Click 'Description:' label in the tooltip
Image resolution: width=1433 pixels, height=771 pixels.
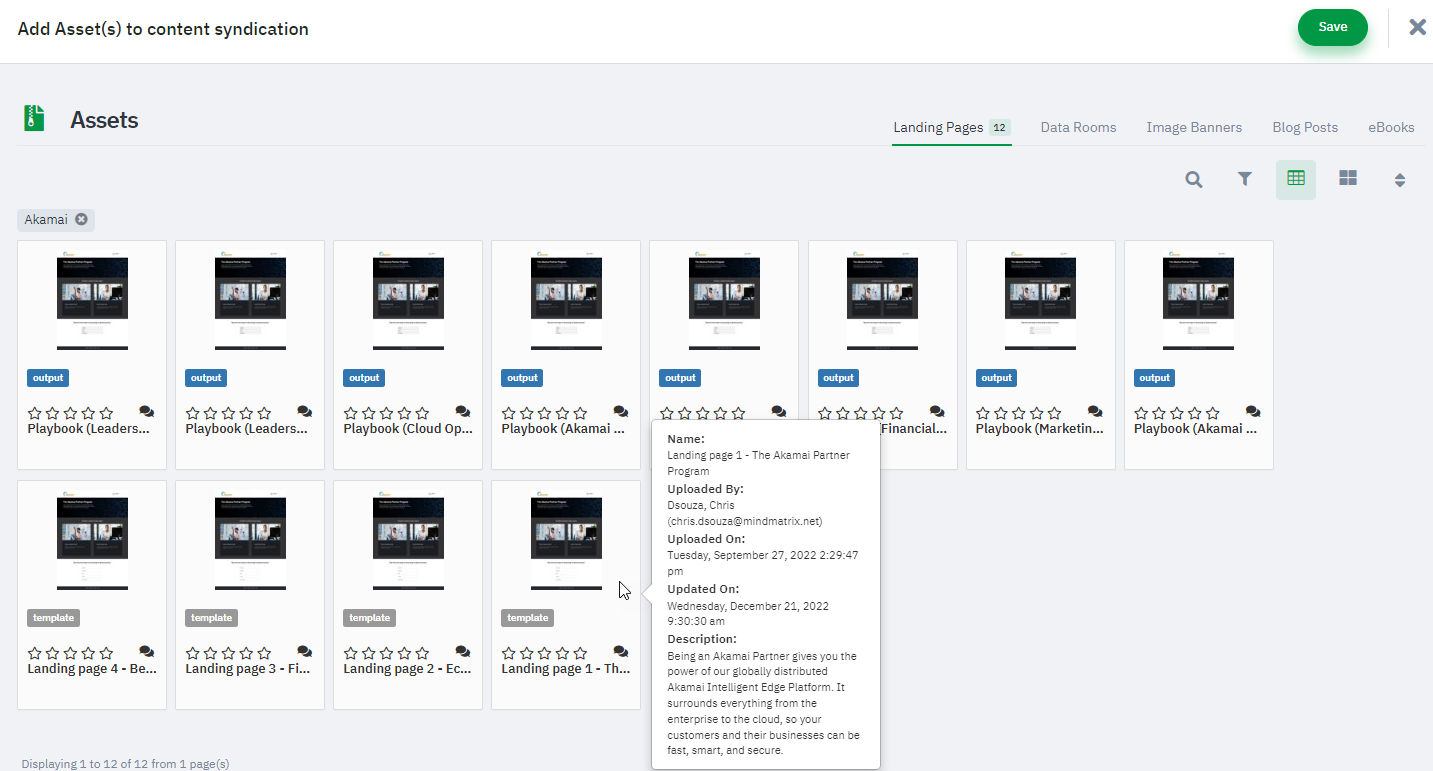[x=702, y=639]
